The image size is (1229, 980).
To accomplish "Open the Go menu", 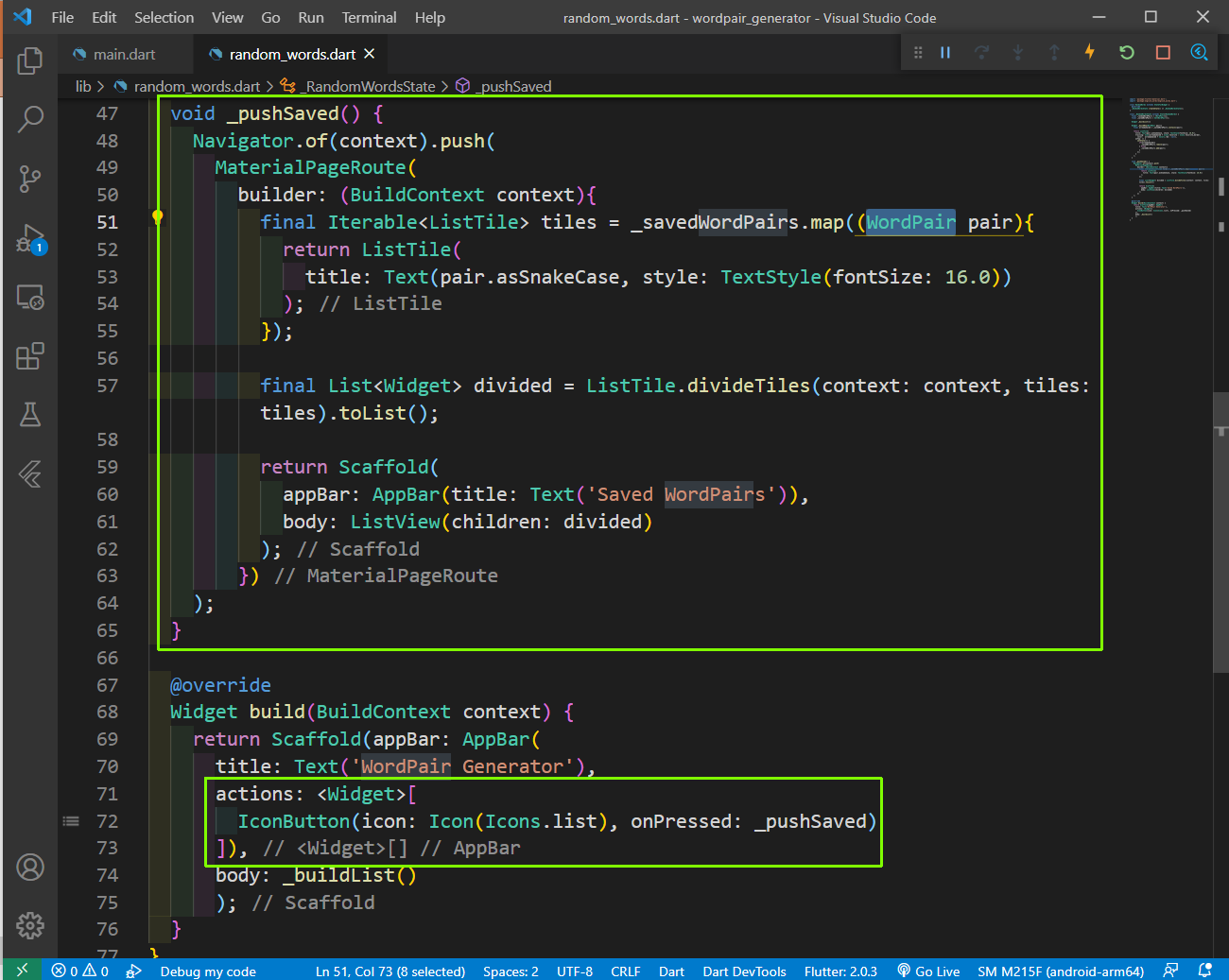I will click(x=270, y=17).
